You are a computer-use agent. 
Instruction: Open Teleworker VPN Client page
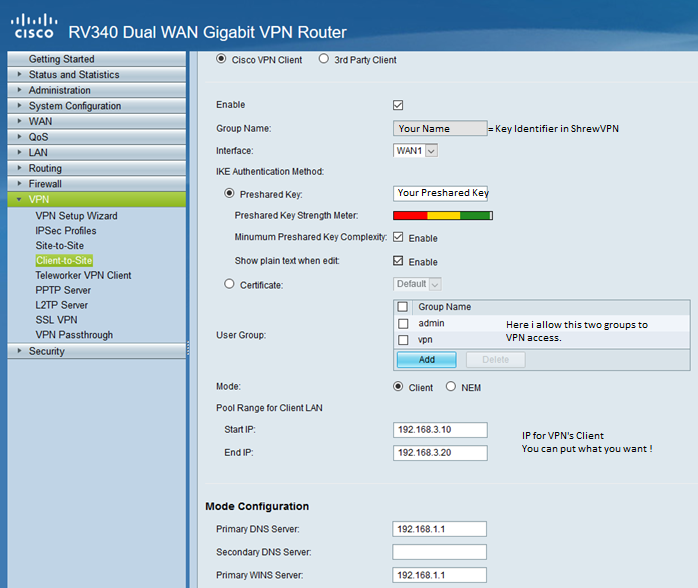tap(83, 276)
